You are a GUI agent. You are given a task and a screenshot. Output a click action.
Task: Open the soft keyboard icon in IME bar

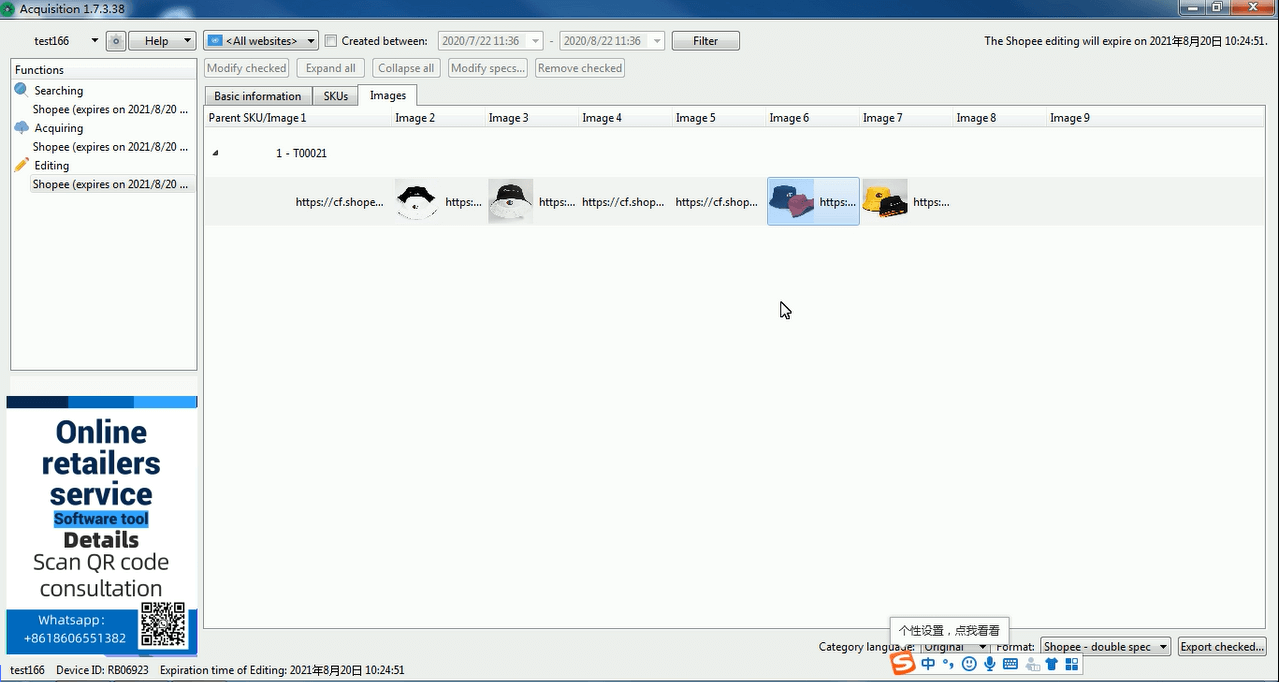1010,664
